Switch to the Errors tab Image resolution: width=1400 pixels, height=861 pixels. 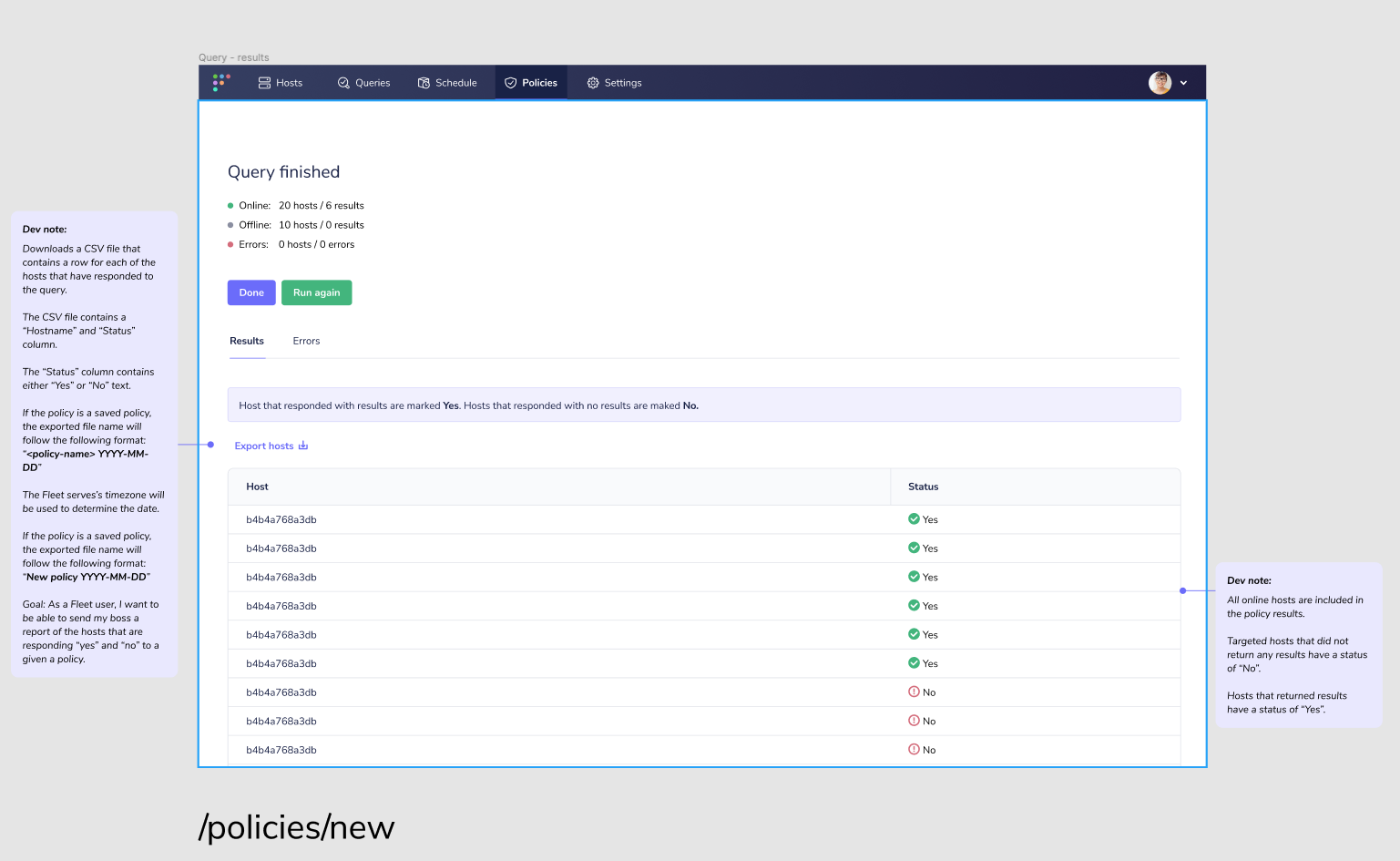tap(306, 341)
